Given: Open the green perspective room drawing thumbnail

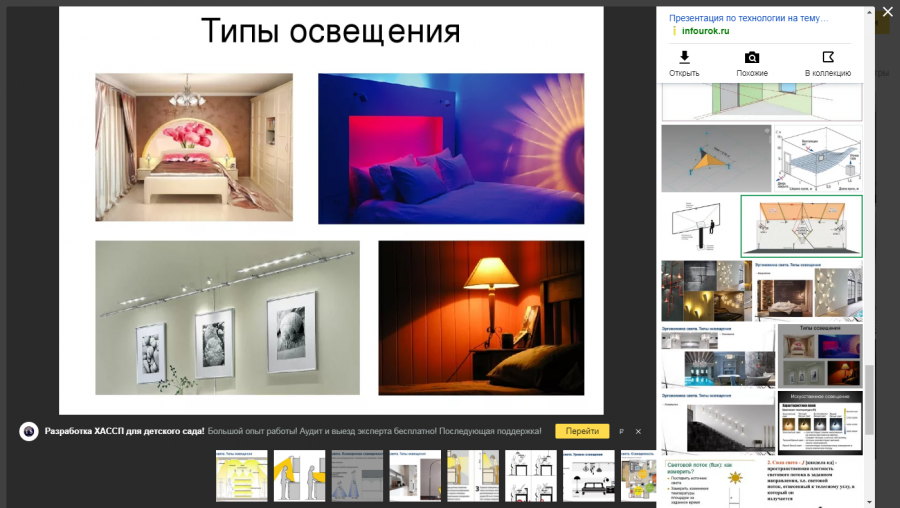Looking at the screenshot, I should click(762, 102).
